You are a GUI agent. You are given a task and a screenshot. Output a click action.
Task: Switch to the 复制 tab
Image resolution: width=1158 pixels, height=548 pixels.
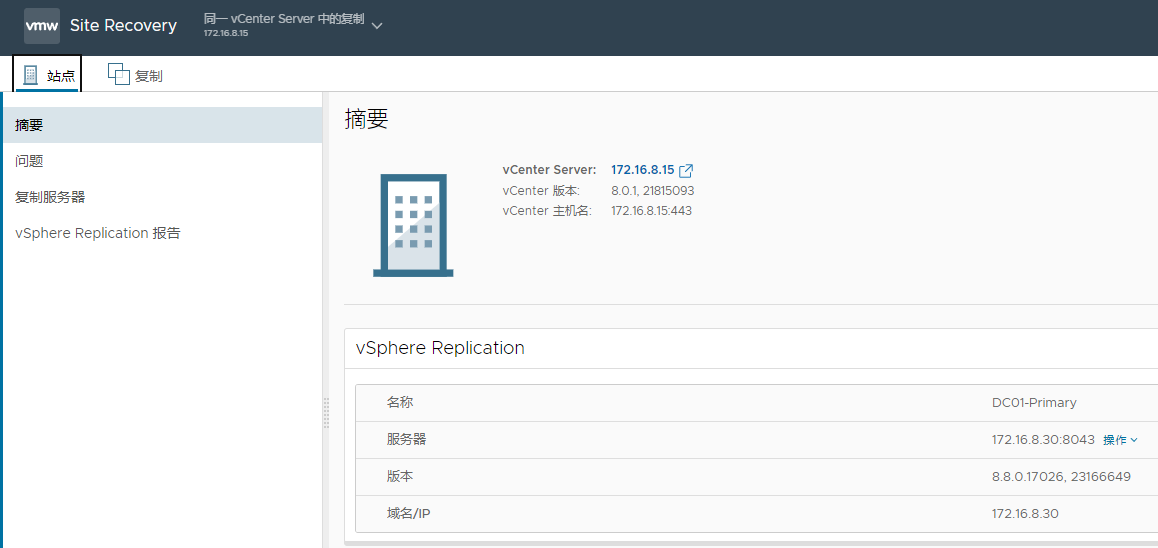135,75
